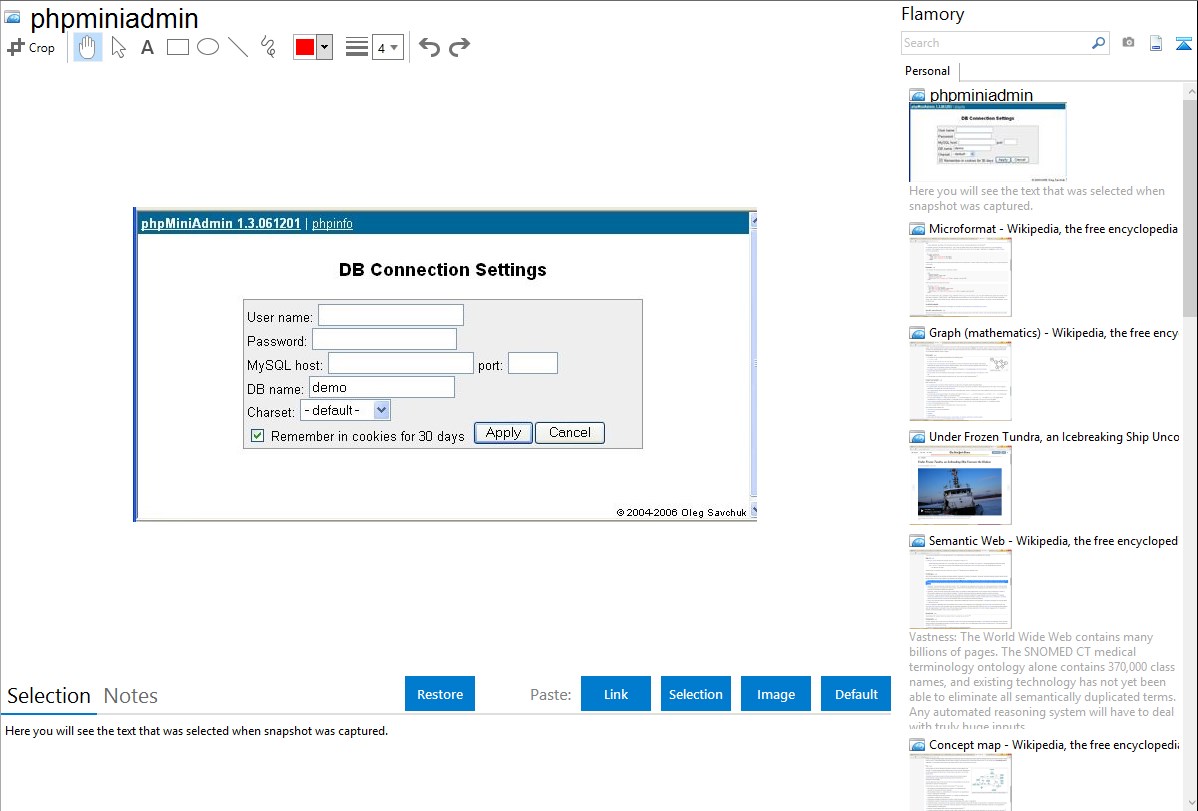Click icon next to Semantic Web title
This screenshot has width=1198, height=811.
917,541
